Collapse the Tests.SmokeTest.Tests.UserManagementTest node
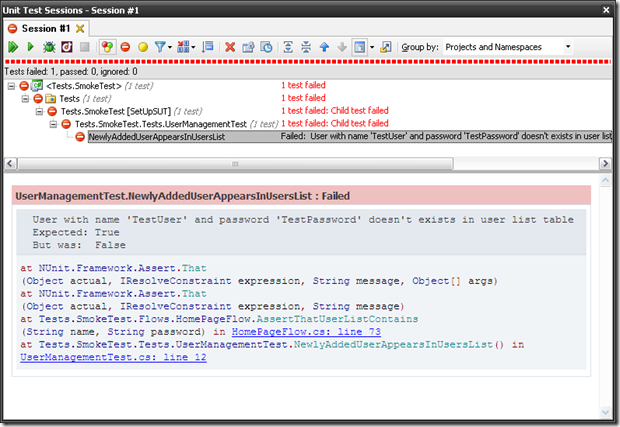620x427 pixels. point(53,124)
